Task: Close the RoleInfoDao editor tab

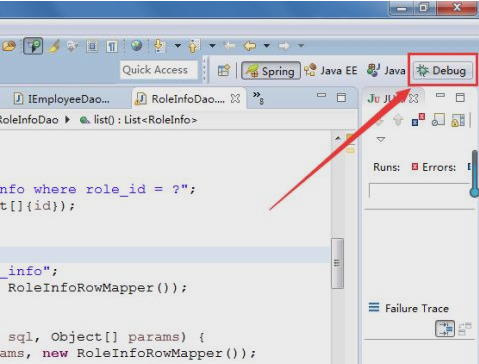Action: pyautogui.click(x=235, y=98)
